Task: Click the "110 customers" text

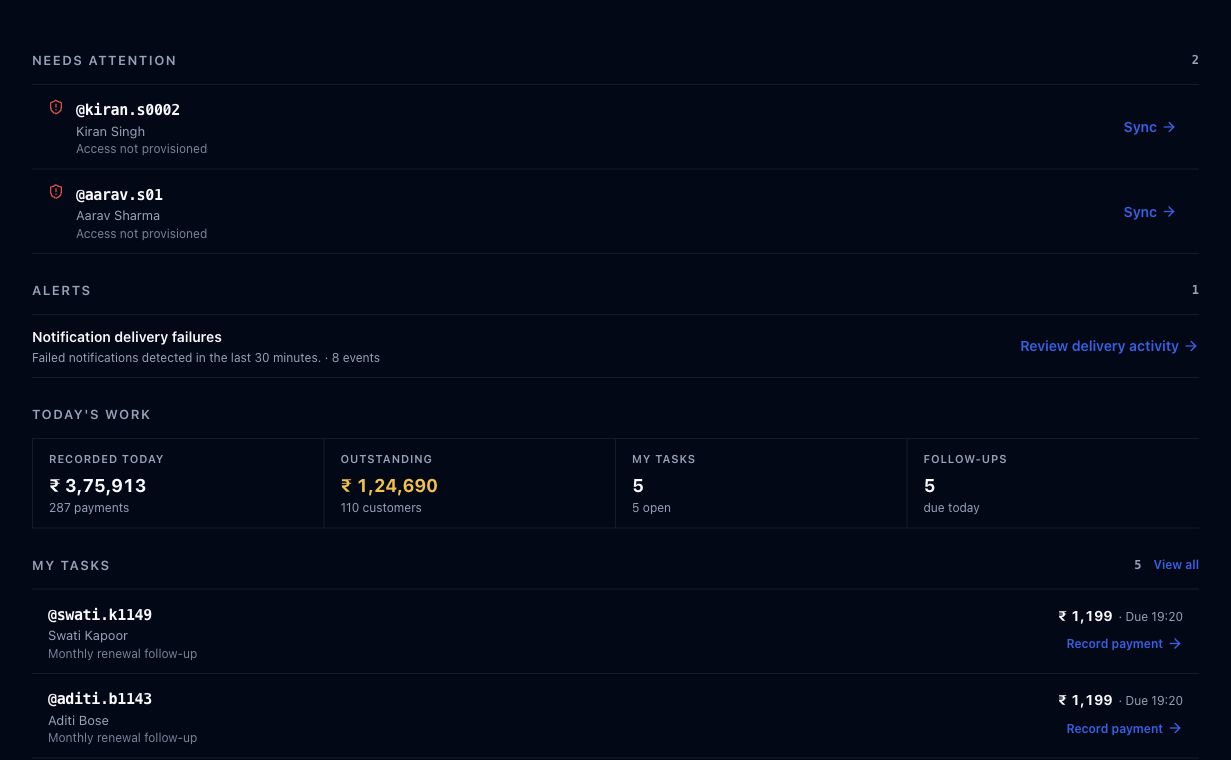Action: [x=381, y=508]
